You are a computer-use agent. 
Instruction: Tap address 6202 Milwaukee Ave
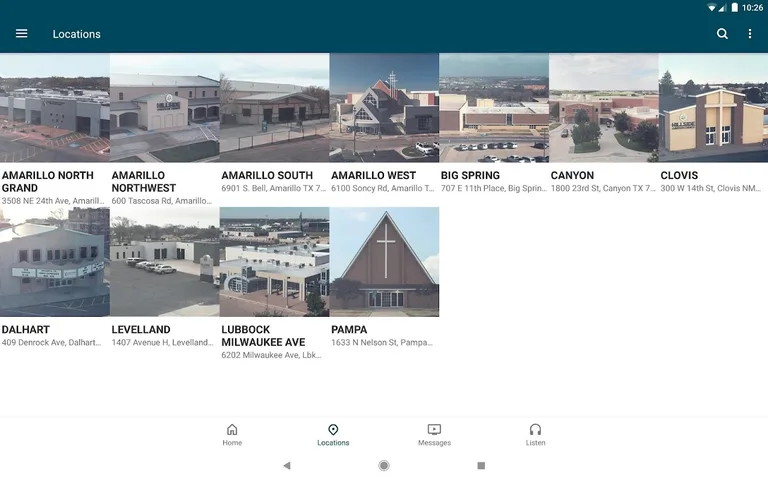coord(271,355)
